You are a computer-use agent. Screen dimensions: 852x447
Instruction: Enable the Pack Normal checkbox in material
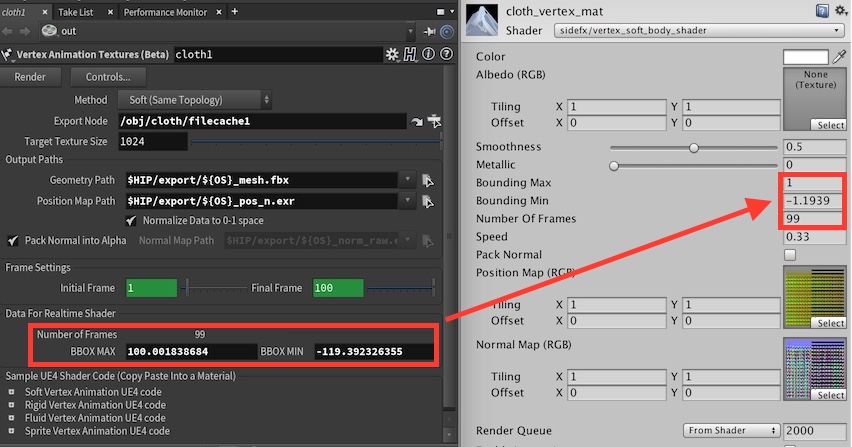pos(790,255)
